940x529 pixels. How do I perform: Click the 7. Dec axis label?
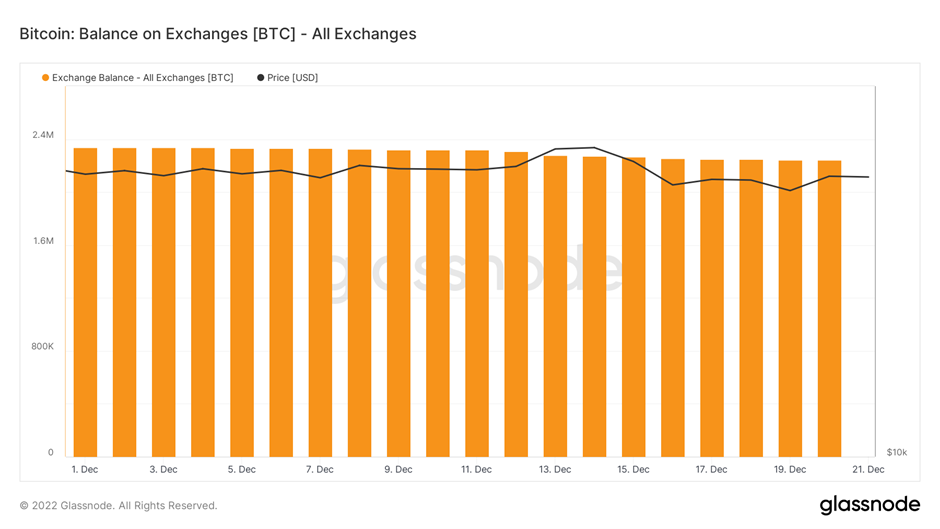pyautogui.click(x=320, y=470)
